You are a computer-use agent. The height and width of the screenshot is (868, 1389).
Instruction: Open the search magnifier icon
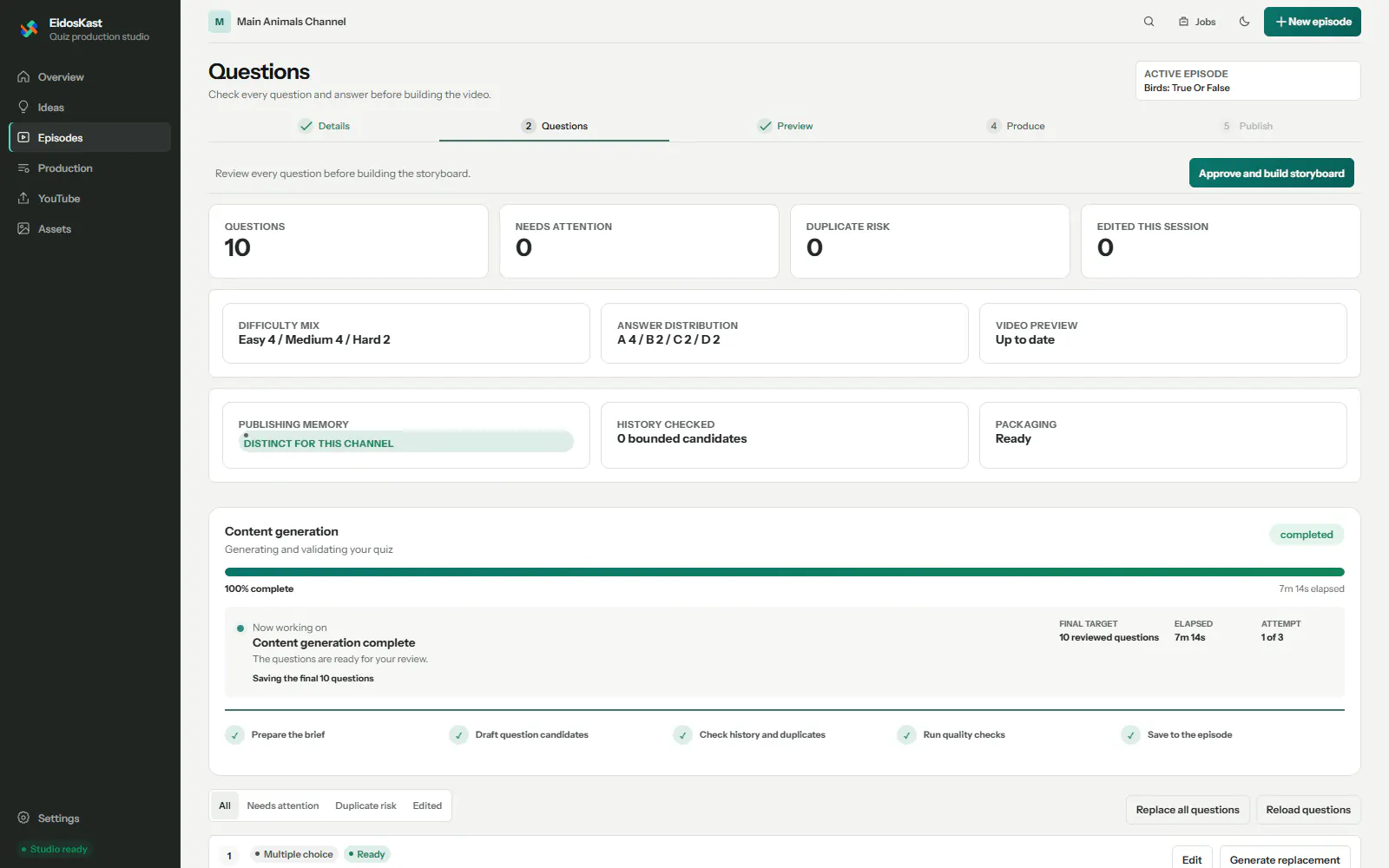pyautogui.click(x=1149, y=22)
